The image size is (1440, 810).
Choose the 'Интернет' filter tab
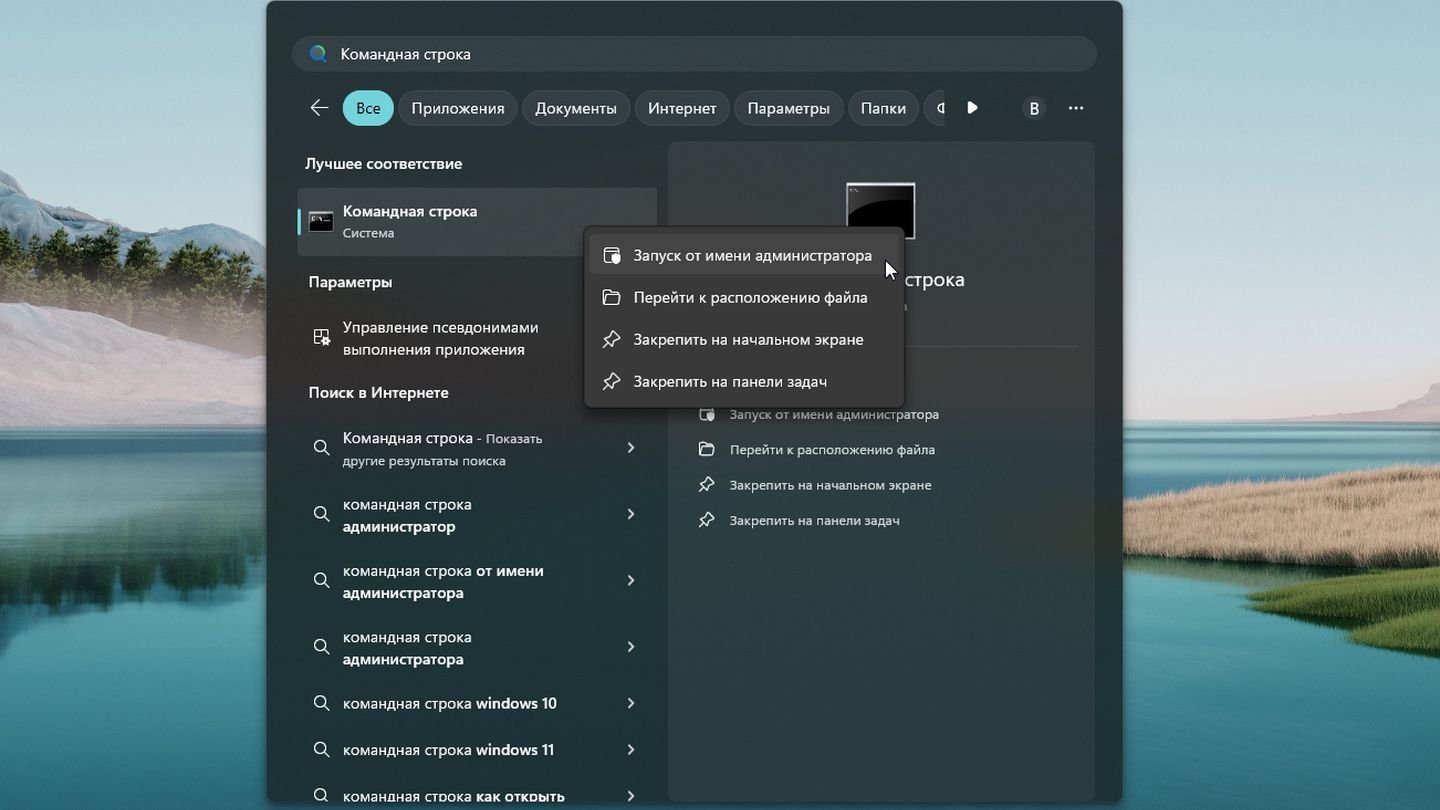coord(682,108)
